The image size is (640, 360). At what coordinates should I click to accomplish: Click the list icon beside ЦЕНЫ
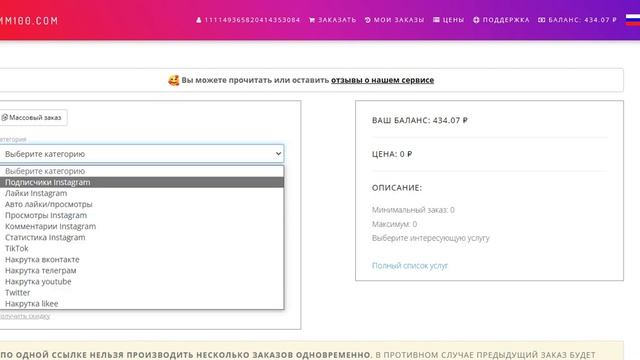coord(436,20)
